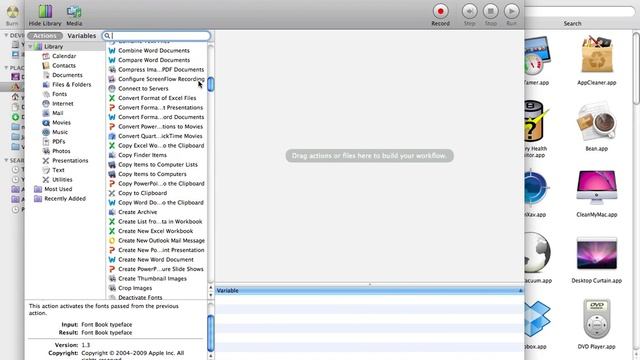Open AppCleaner.app in Finder window
This screenshot has width=640, height=360.
tap(596, 61)
